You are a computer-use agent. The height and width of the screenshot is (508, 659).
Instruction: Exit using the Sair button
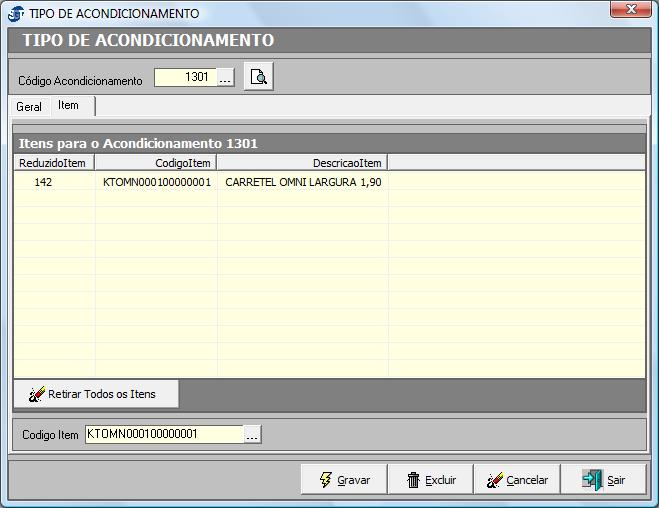(x=603, y=480)
